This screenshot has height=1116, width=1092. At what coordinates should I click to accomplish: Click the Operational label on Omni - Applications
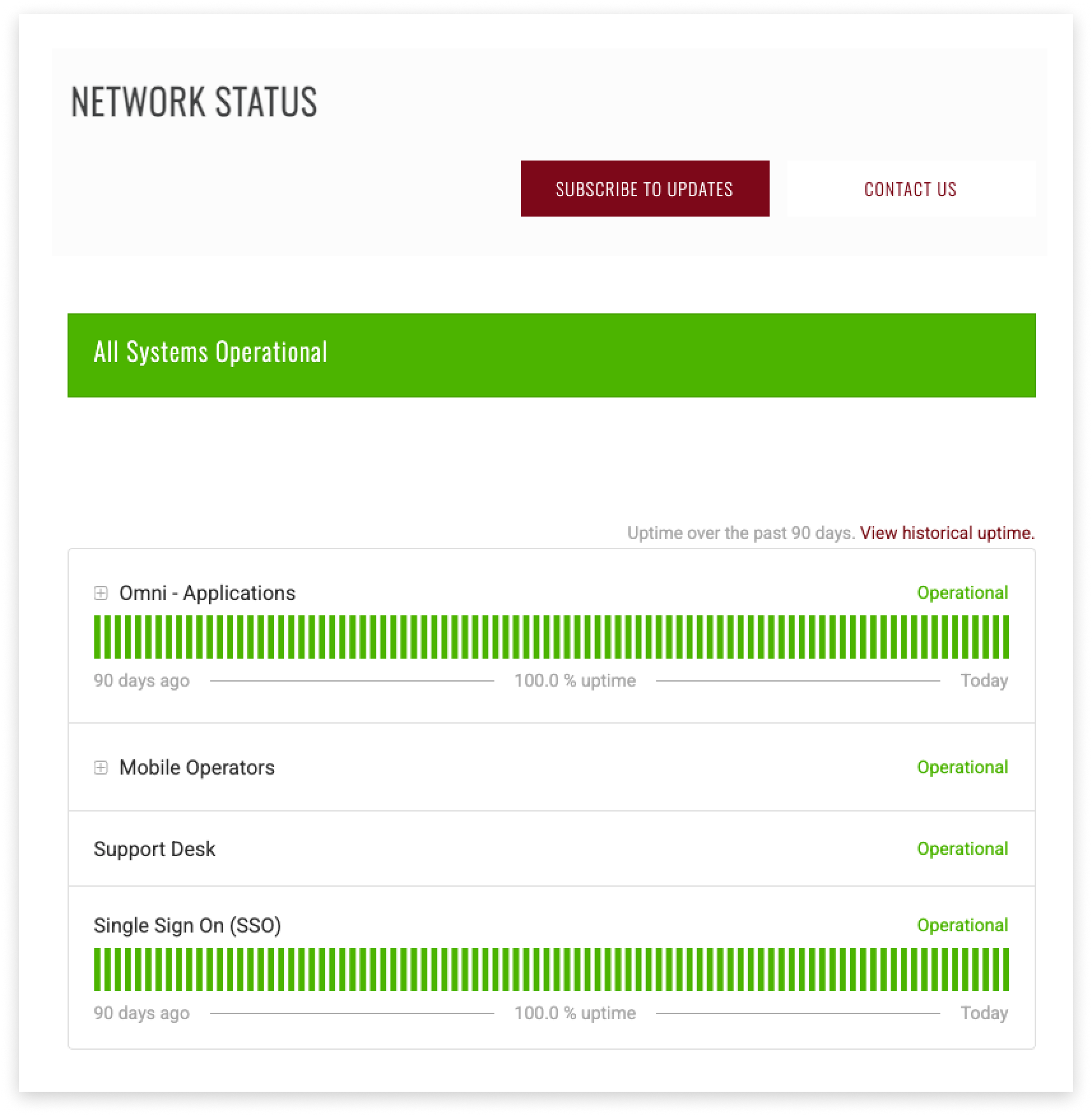962,592
